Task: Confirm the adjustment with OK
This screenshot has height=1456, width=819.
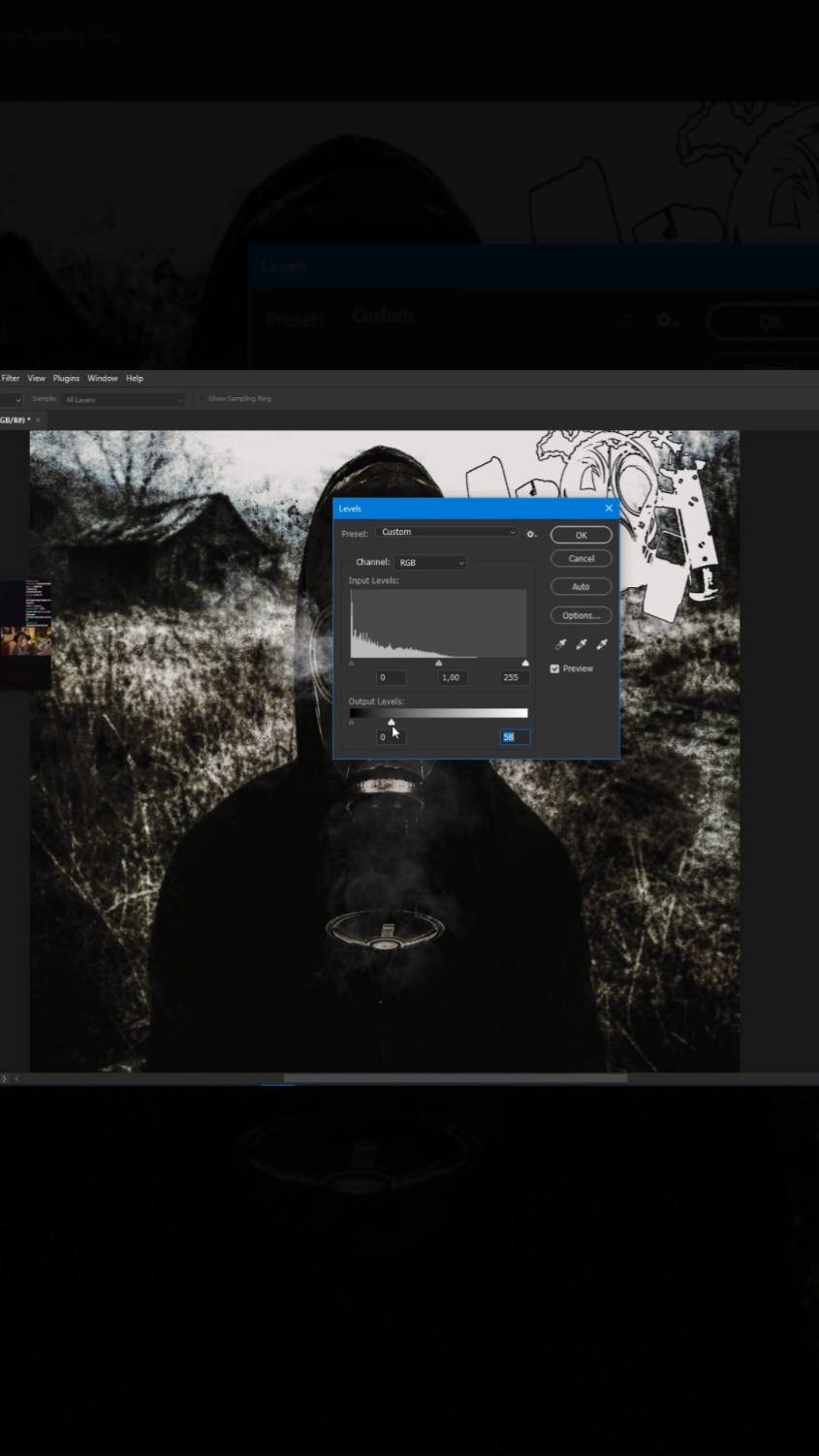Action: tap(582, 535)
